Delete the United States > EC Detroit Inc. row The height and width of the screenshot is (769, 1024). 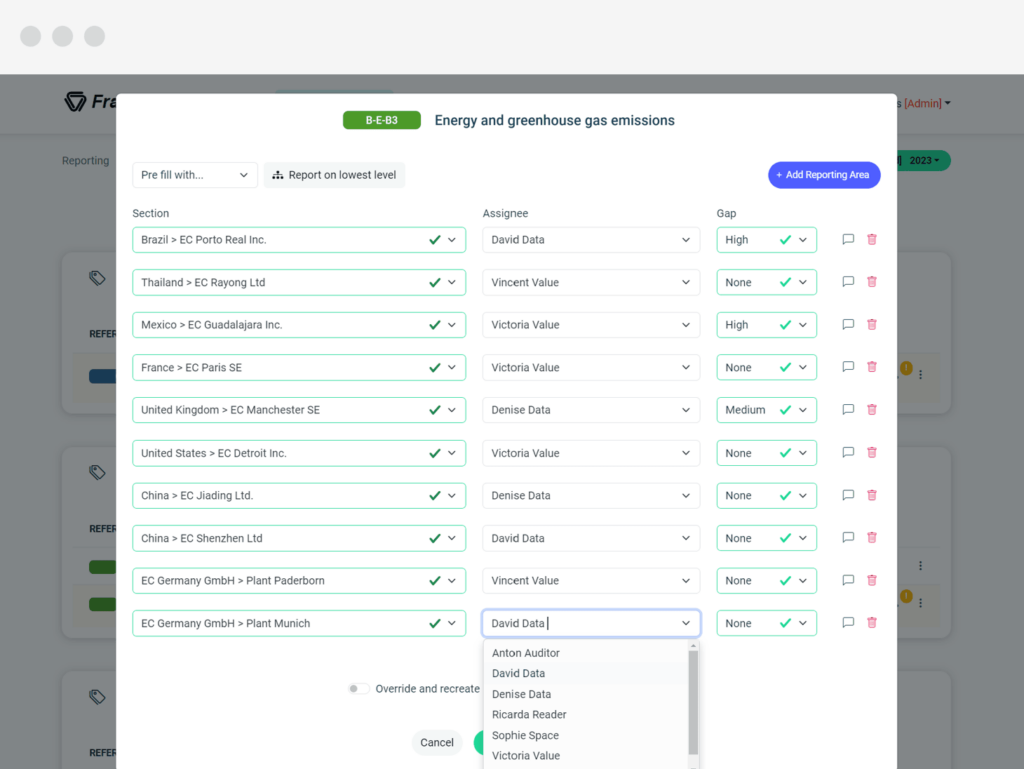872,452
